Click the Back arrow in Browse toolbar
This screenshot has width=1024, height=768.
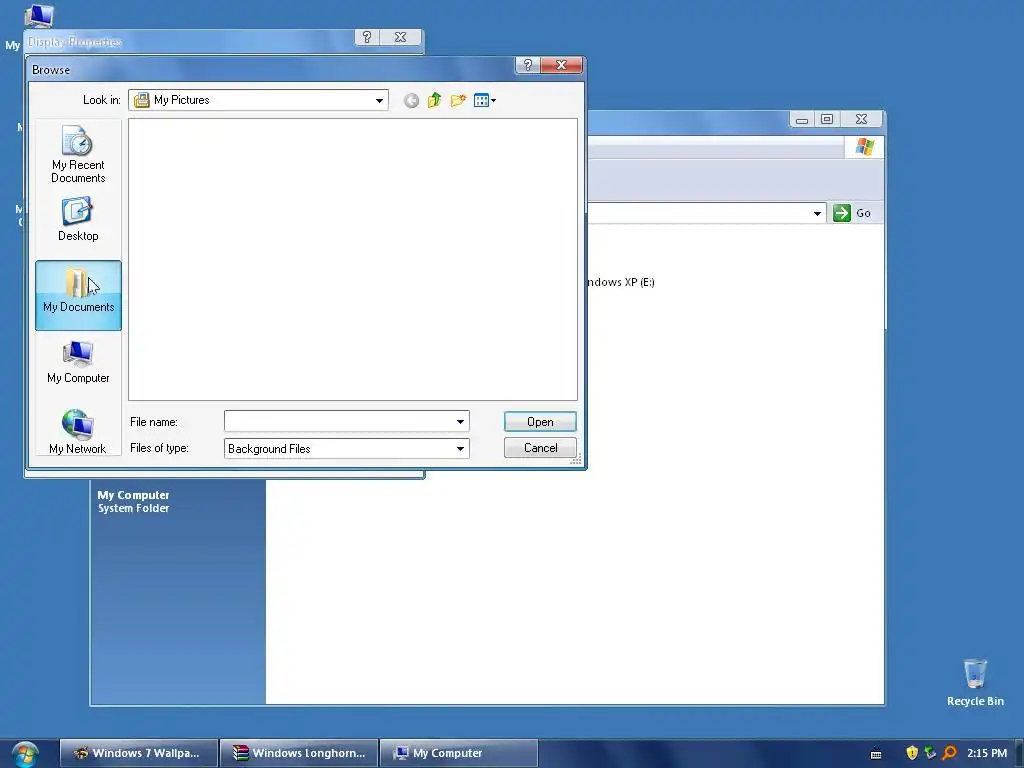(411, 101)
